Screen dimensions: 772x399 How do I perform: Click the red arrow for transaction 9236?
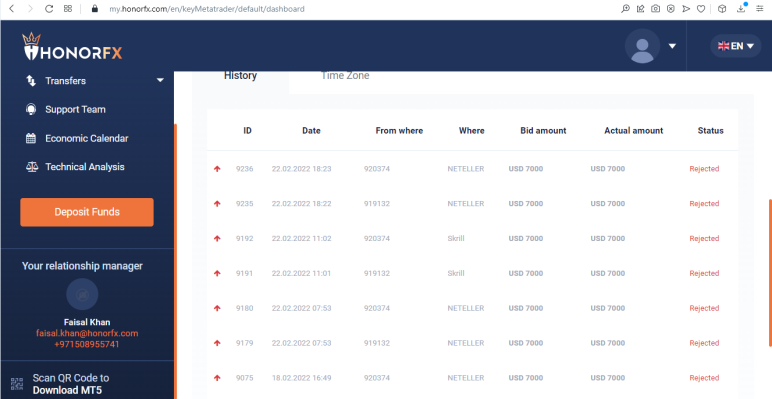point(217,169)
